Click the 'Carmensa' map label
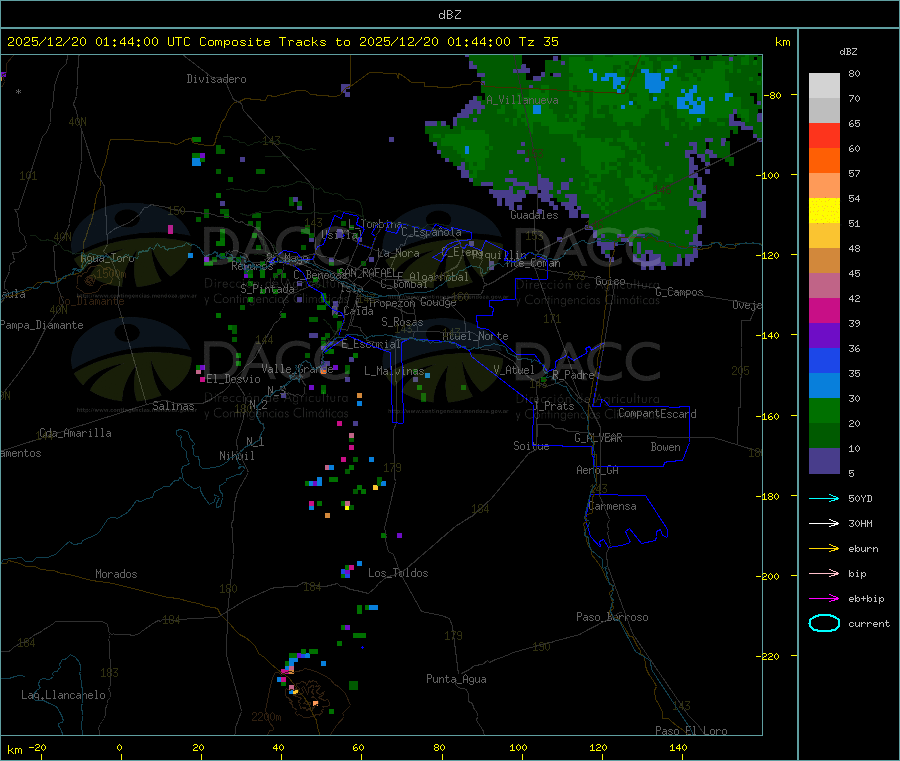The width and height of the screenshot is (900, 761). click(612, 506)
